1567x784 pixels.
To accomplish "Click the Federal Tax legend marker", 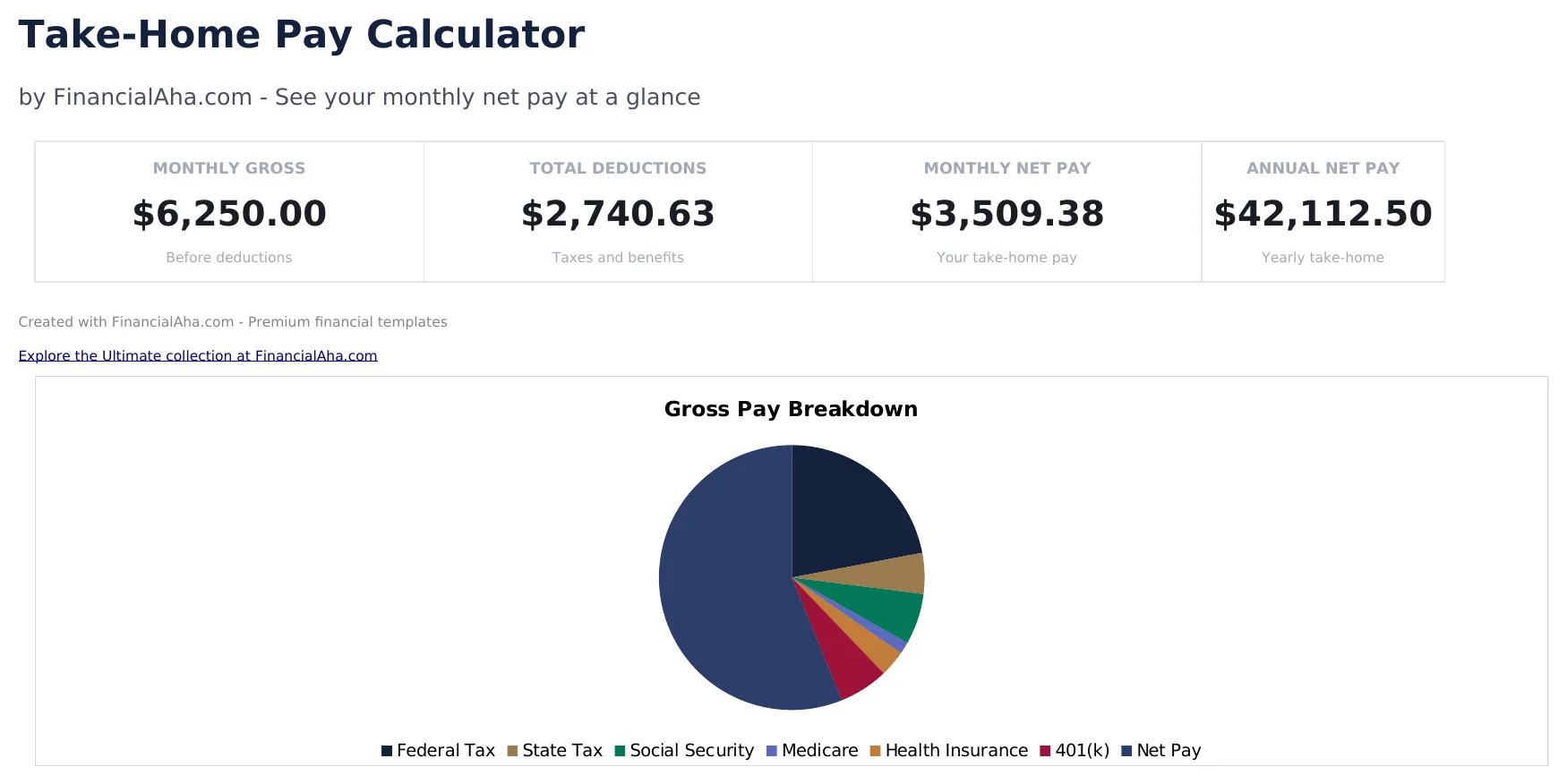I will 388,750.
